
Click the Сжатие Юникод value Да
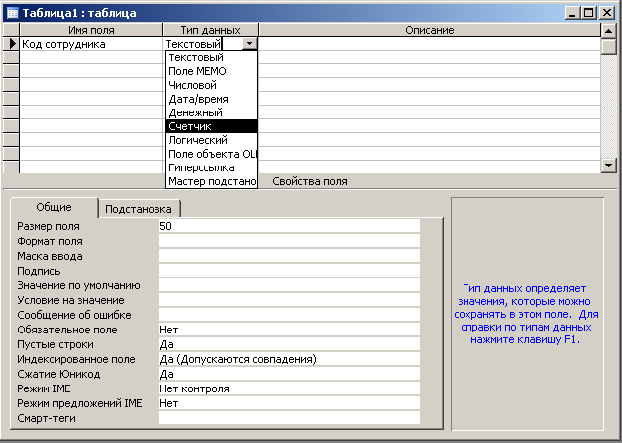click(x=289, y=374)
